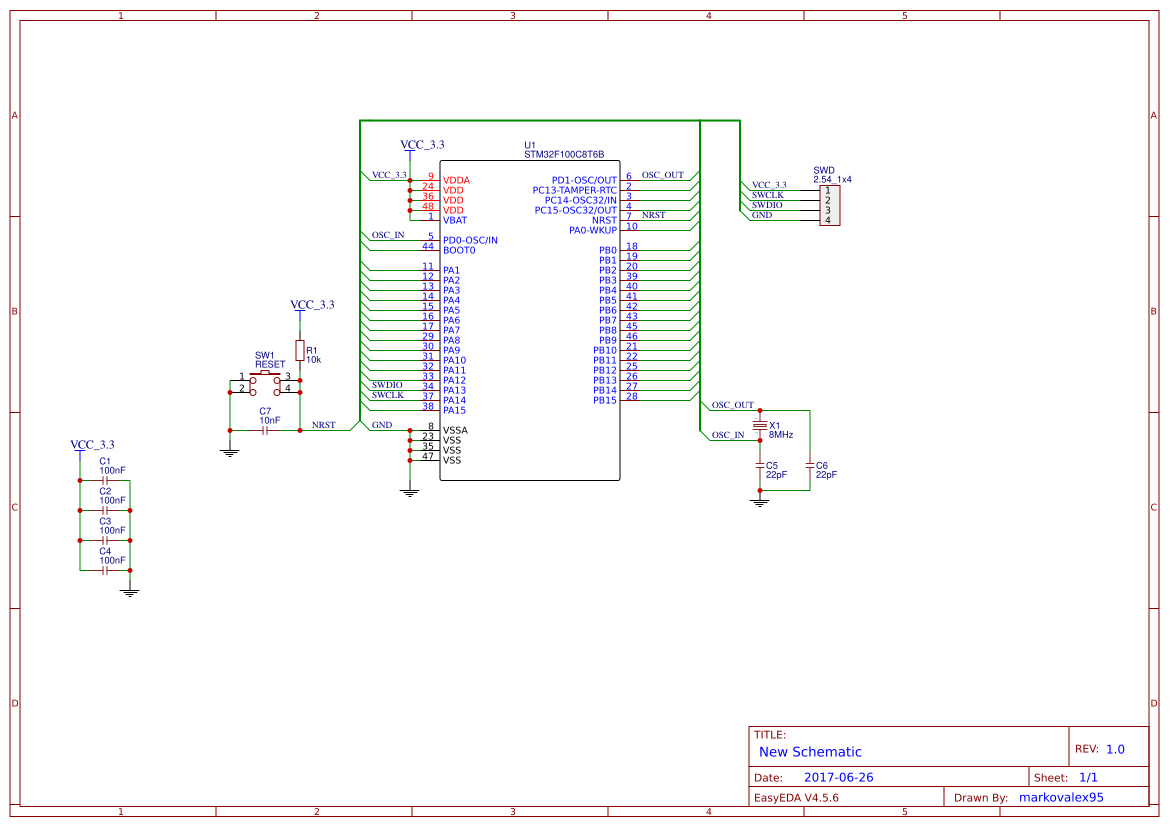Viewport: 1169px width, 827px height.
Task: Click the RESET label of SW1
Action: point(270,365)
